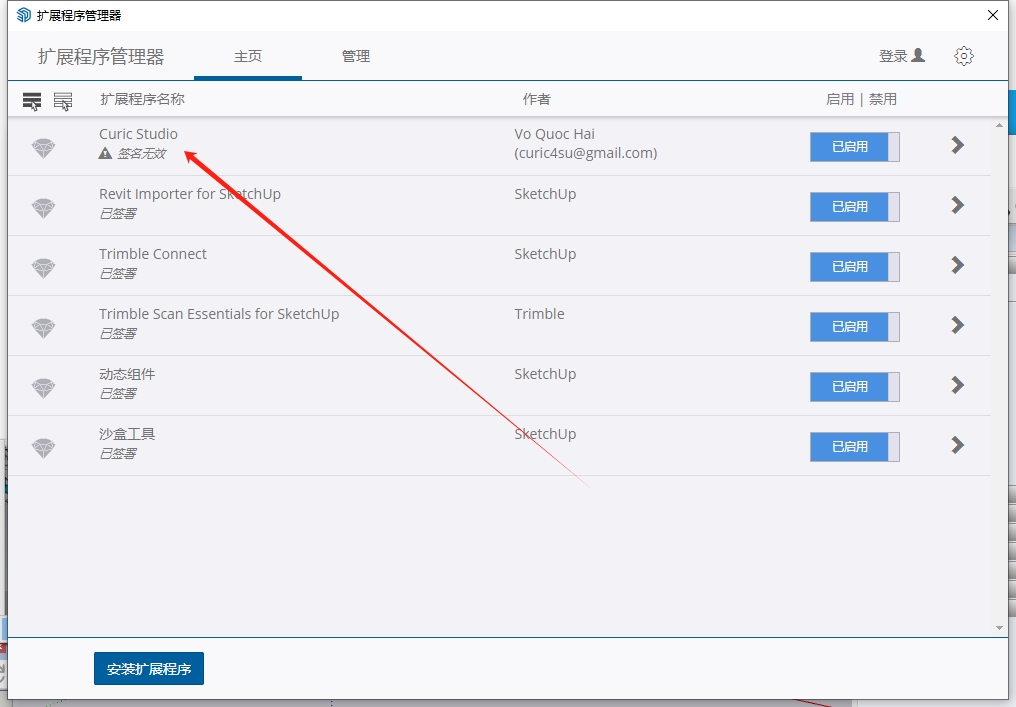Click SketchUp author in 动态组件 row
The width and height of the screenshot is (1016, 707).
click(x=545, y=374)
